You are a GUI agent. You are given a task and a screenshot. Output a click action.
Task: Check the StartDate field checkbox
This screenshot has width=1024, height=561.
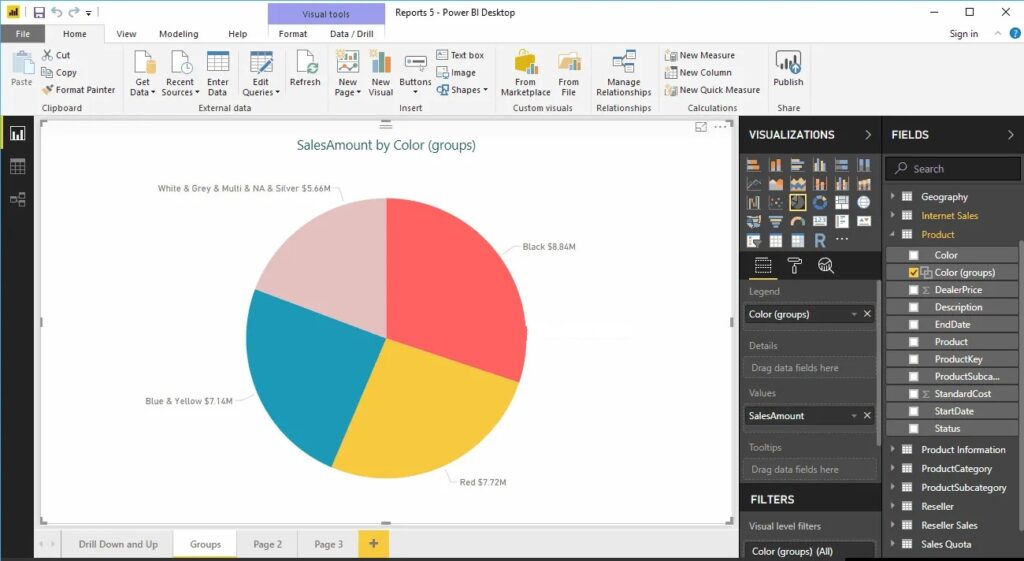[914, 411]
